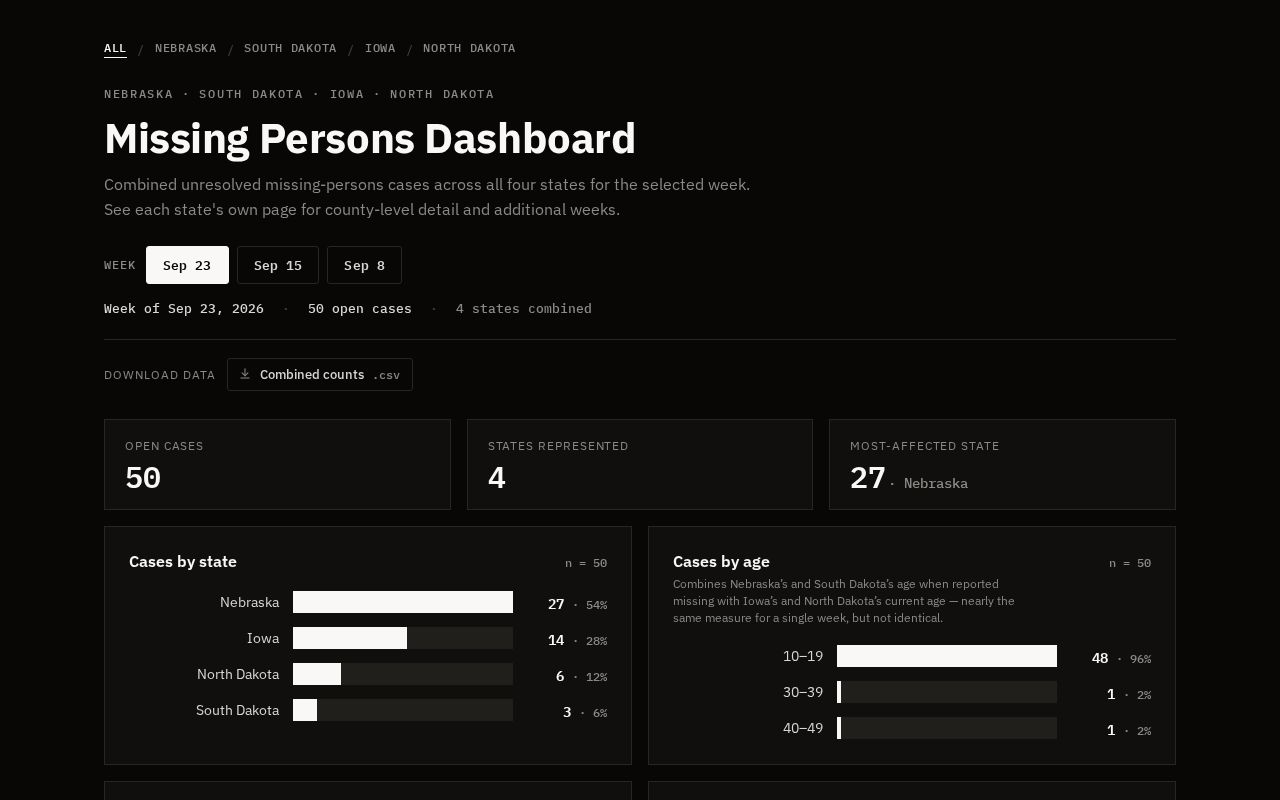
Task: Click the Cases by age title
Action: [x=721, y=562]
